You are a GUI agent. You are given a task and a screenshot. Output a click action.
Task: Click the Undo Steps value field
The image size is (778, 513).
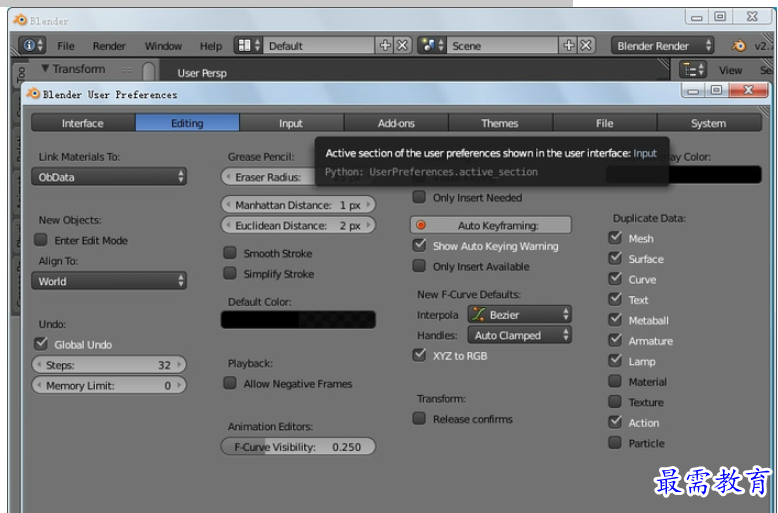coord(109,365)
